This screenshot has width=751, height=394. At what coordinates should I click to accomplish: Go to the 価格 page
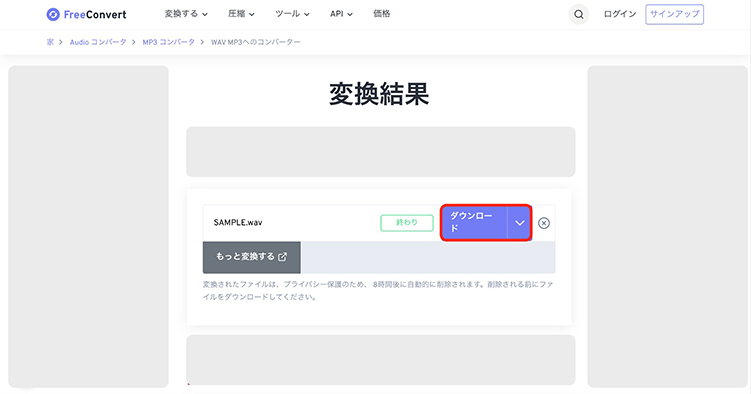click(x=382, y=14)
